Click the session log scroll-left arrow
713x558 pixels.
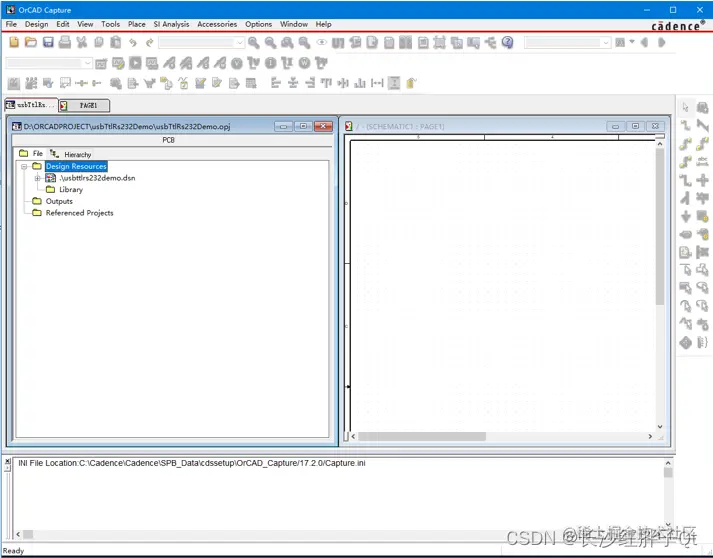(18, 534)
